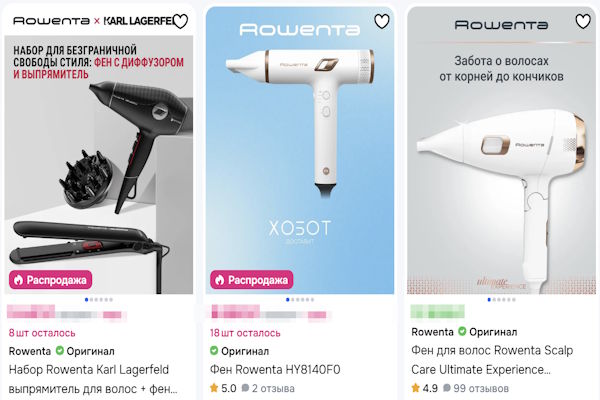Favorite the Karl Lagerfeld set with heart icon
This screenshot has width=600, height=400.
pos(180,21)
